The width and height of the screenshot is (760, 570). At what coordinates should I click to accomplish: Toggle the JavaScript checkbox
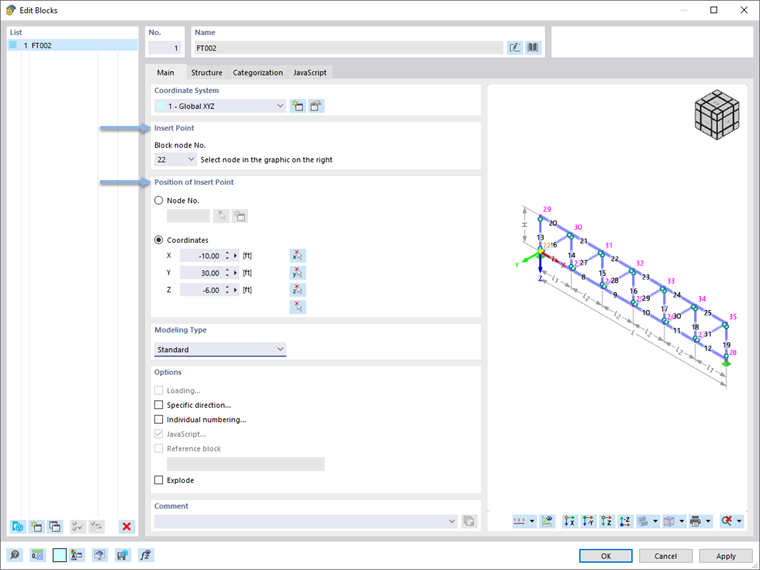pos(158,434)
